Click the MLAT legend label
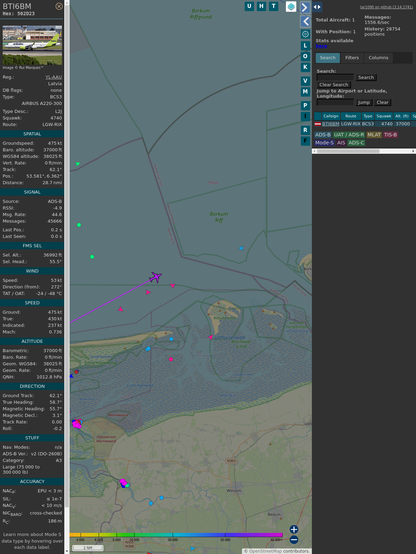The height and width of the screenshot is (554, 416). coord(374,135)
